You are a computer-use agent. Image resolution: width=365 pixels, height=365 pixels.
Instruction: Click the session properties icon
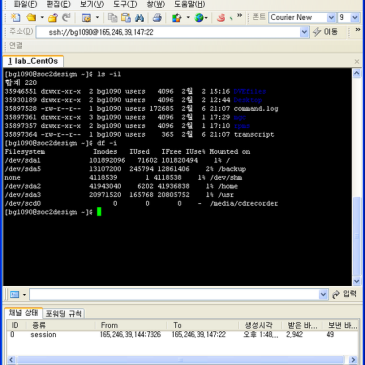86,17
